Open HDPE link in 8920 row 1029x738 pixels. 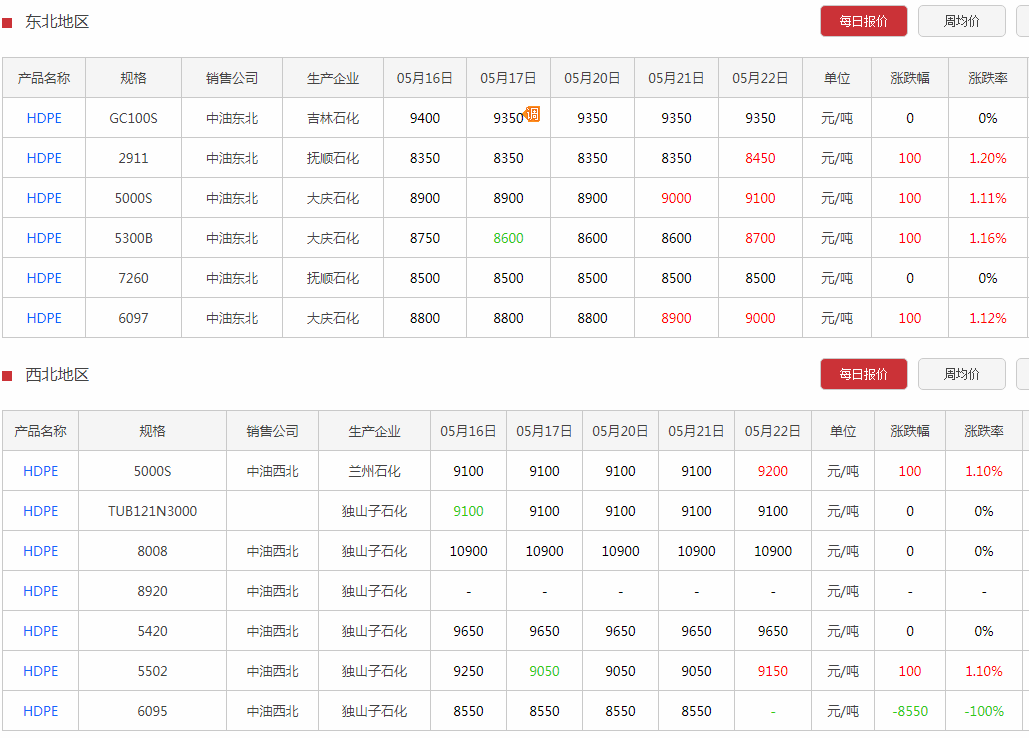tap(41, 591)
